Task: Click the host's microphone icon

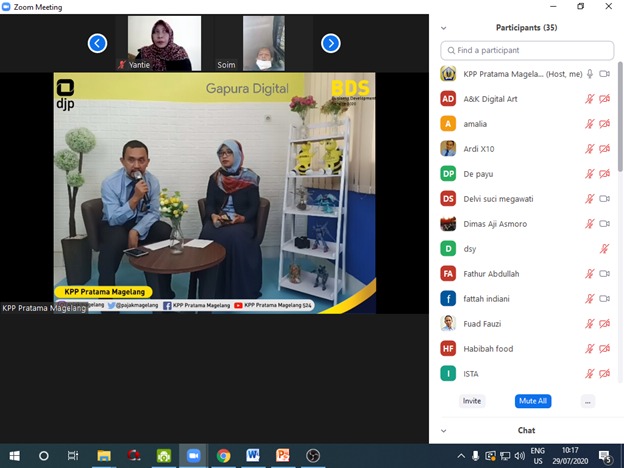Action: (x=590, y=74)
